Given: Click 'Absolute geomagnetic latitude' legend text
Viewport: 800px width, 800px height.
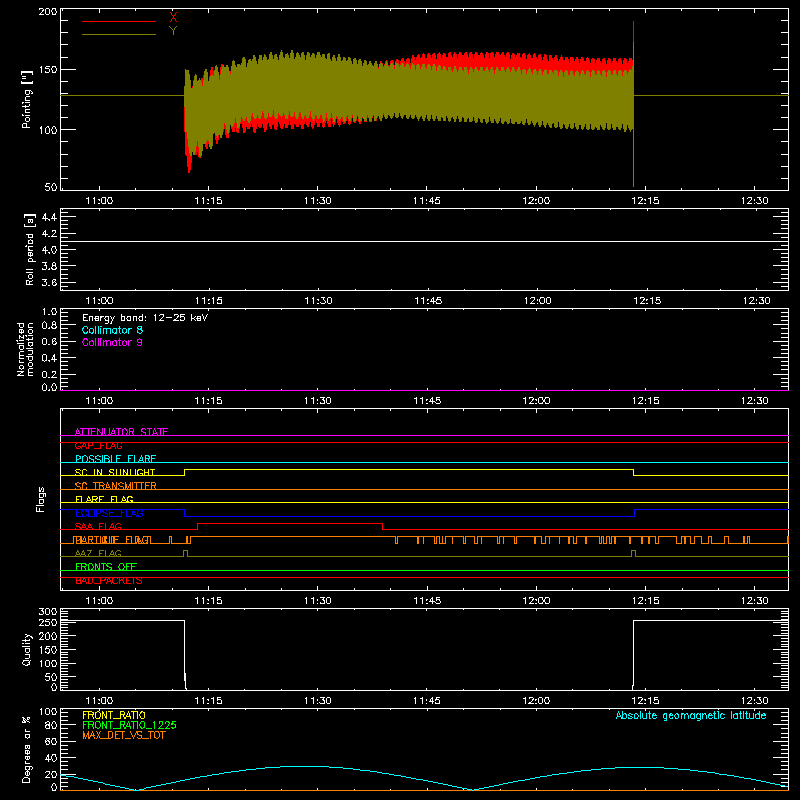Looking at the screenshot, I should (x=691, y=715).
